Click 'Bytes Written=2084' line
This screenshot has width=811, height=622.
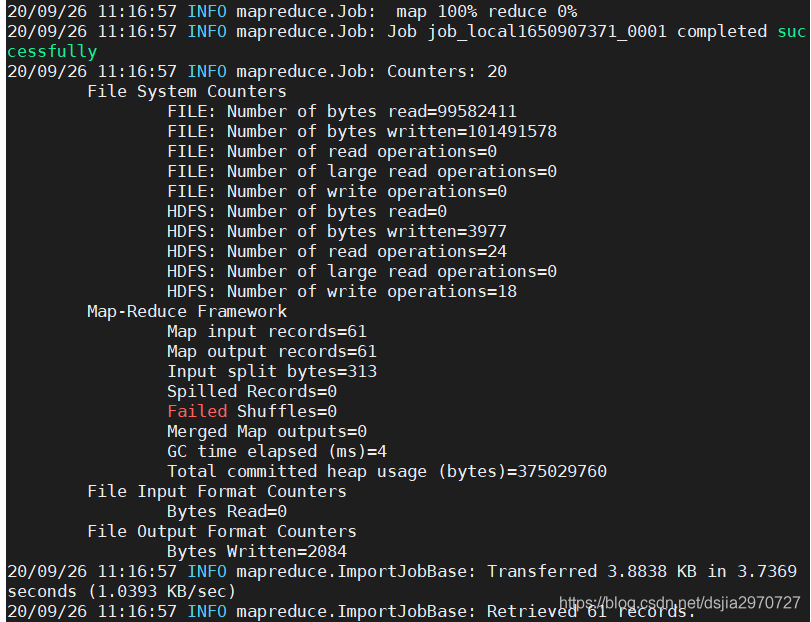(257, 552)
